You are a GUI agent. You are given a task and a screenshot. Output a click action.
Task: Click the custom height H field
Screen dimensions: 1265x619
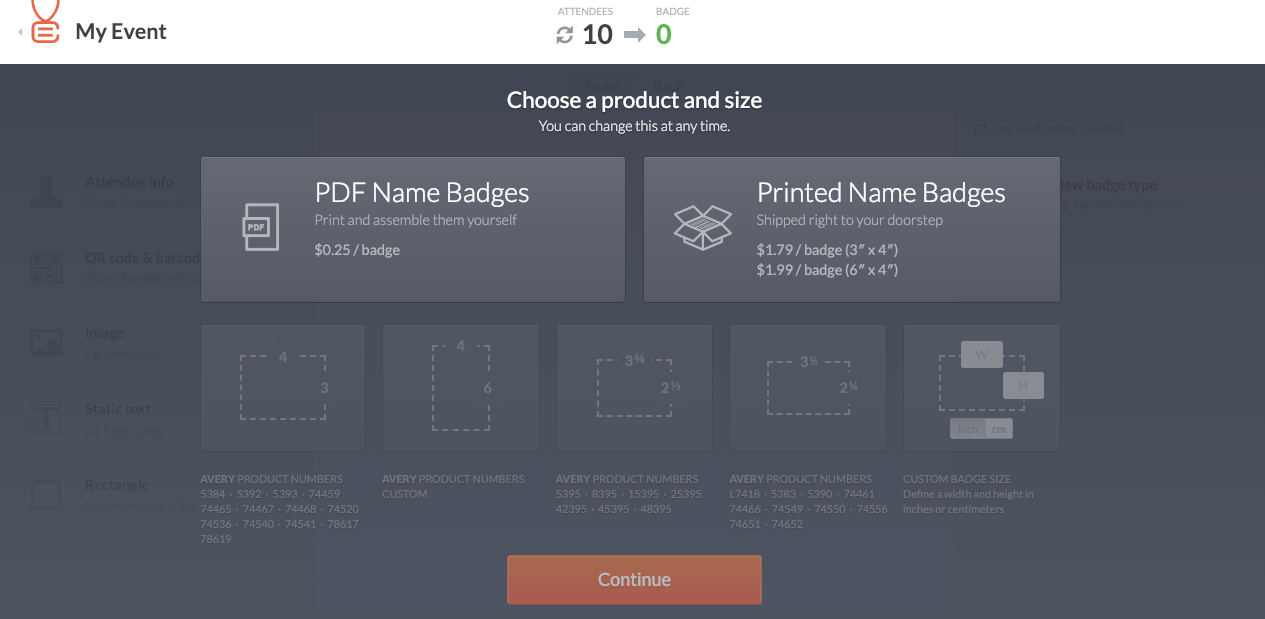(1023, 385)
